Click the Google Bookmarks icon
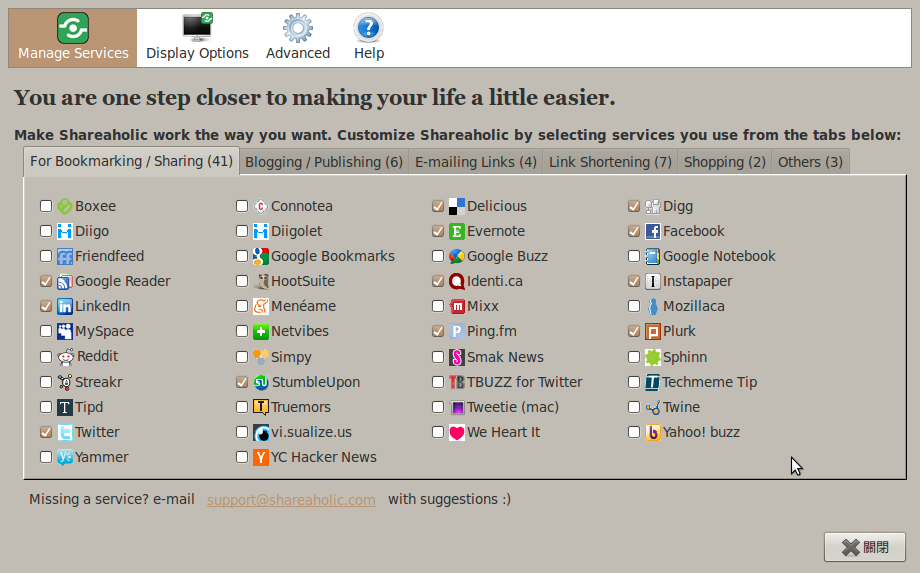 [261, 256]
